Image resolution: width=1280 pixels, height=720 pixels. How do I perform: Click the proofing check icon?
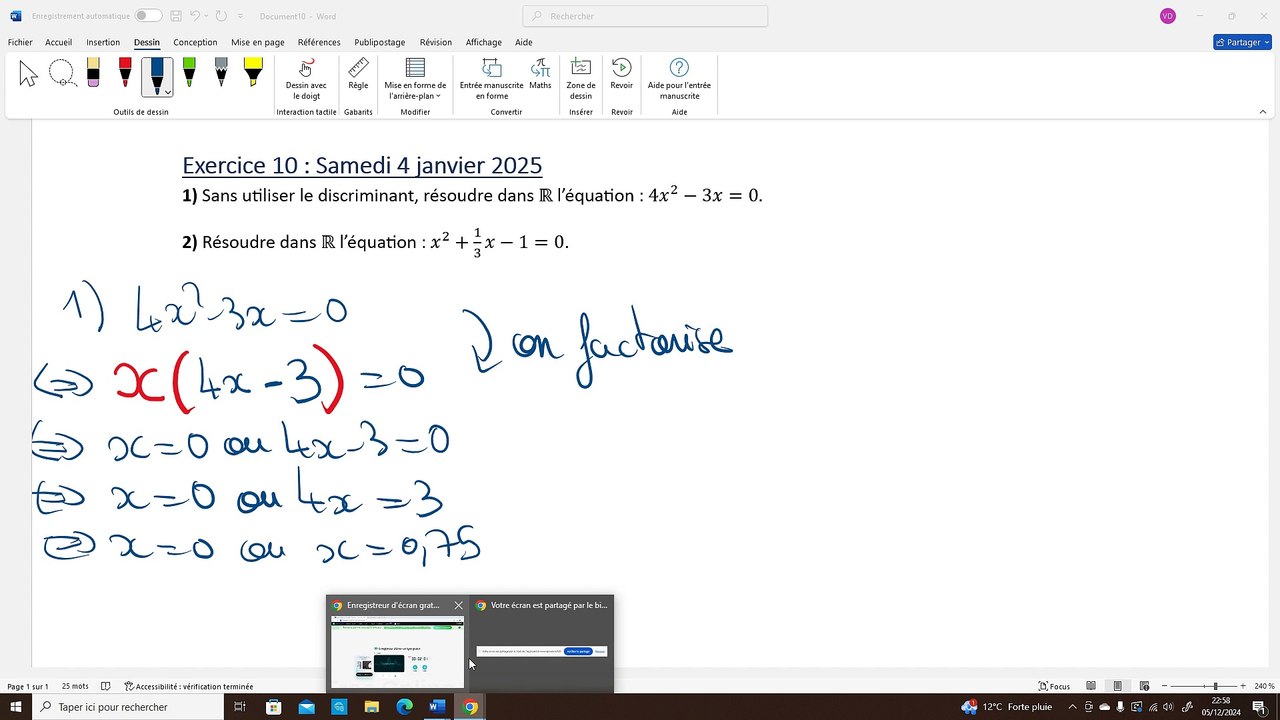click(x=107, y=686)
